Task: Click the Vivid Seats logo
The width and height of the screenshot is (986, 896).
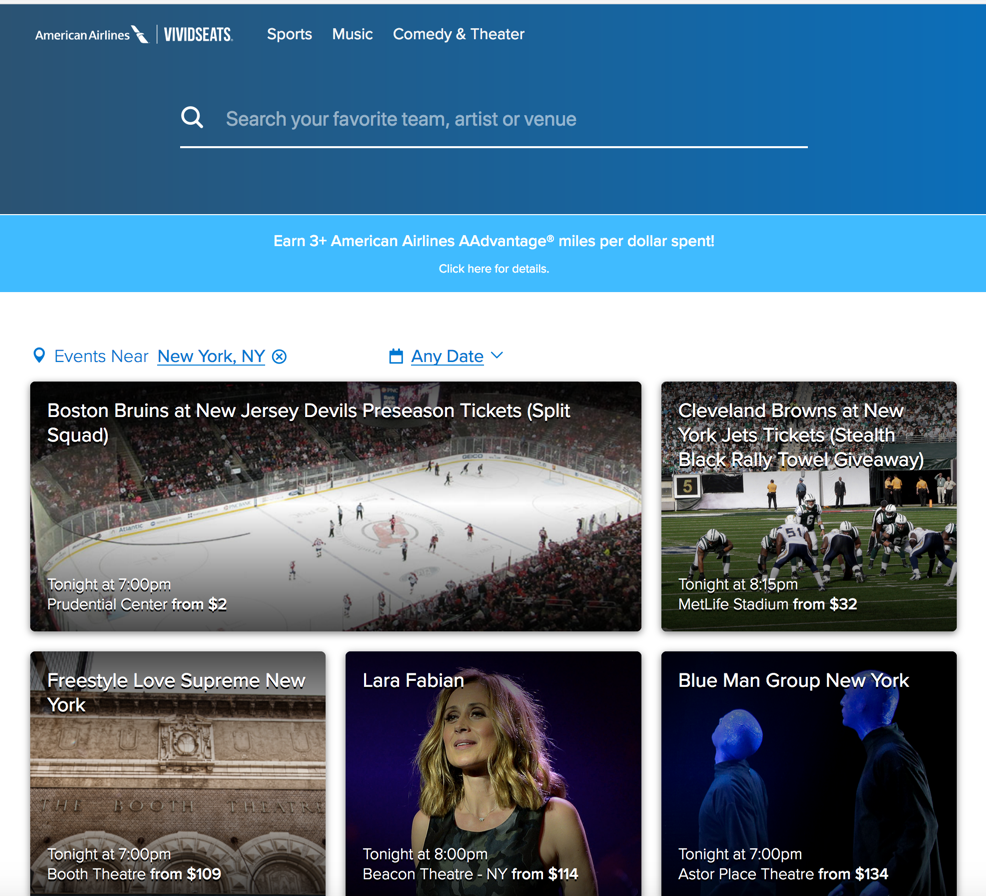Action: point(198,35)
